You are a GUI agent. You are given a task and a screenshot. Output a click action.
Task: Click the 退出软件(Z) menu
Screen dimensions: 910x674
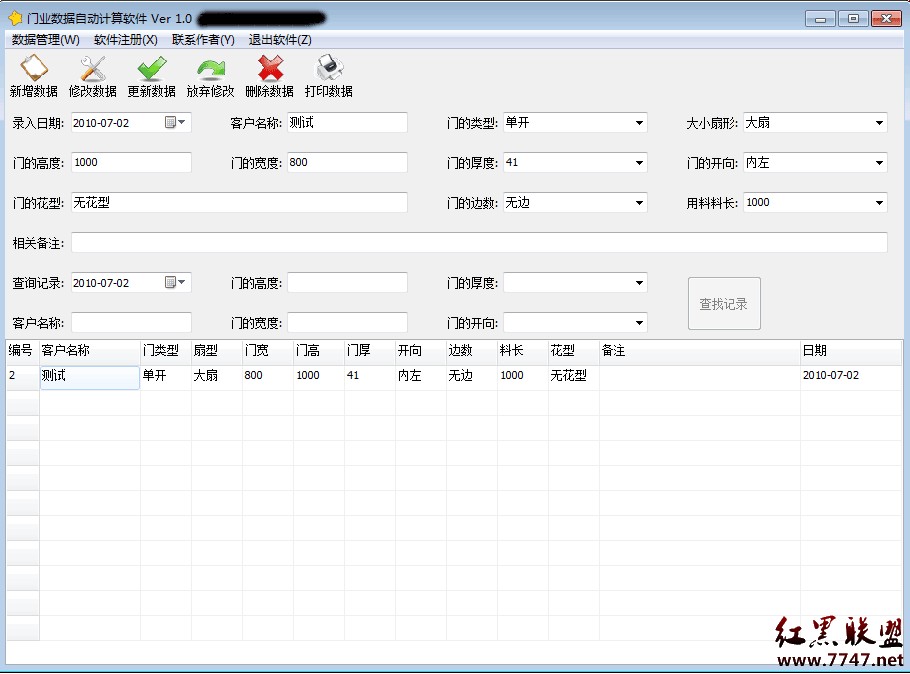(x=280, y=39)
